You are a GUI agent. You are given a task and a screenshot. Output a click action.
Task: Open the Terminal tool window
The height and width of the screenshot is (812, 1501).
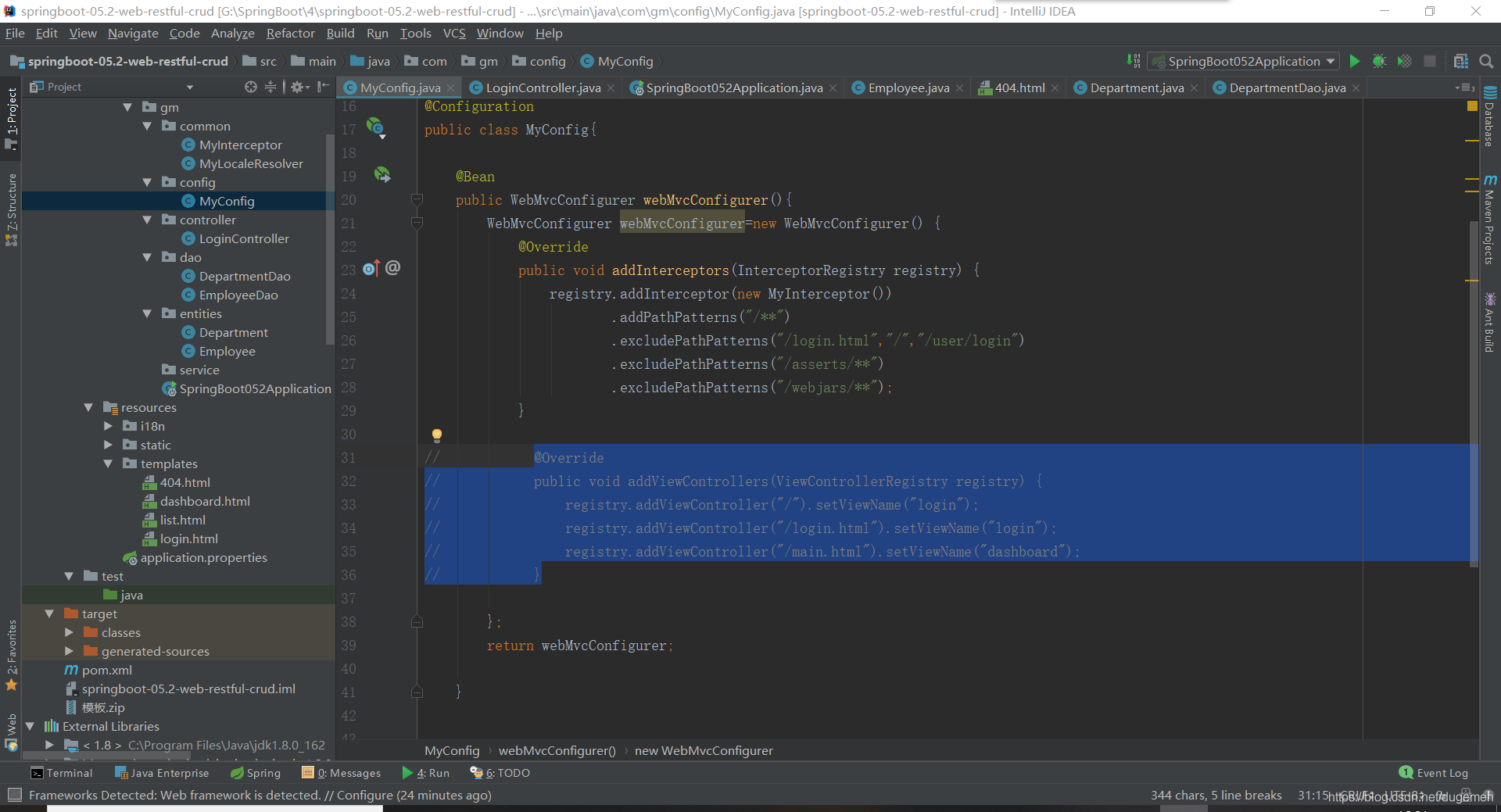pyautogui.click(x=61, y=773)
